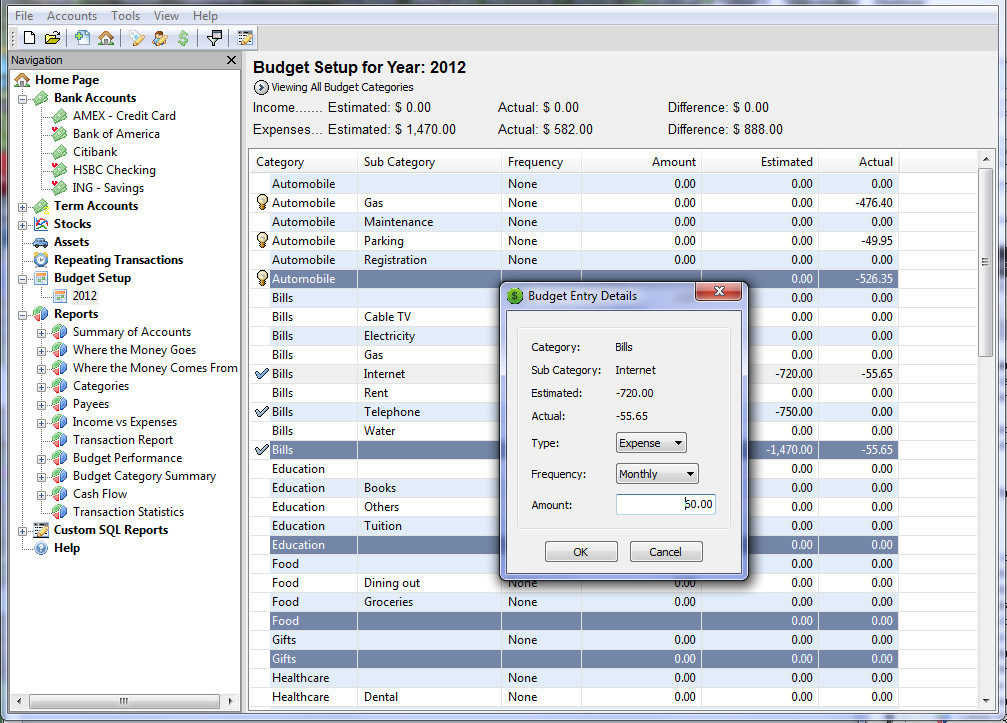The width and height of the screenshot is (1007, 723).
Task: Click the budget table vertical scrollbar thumb
Action: point(985,262)
